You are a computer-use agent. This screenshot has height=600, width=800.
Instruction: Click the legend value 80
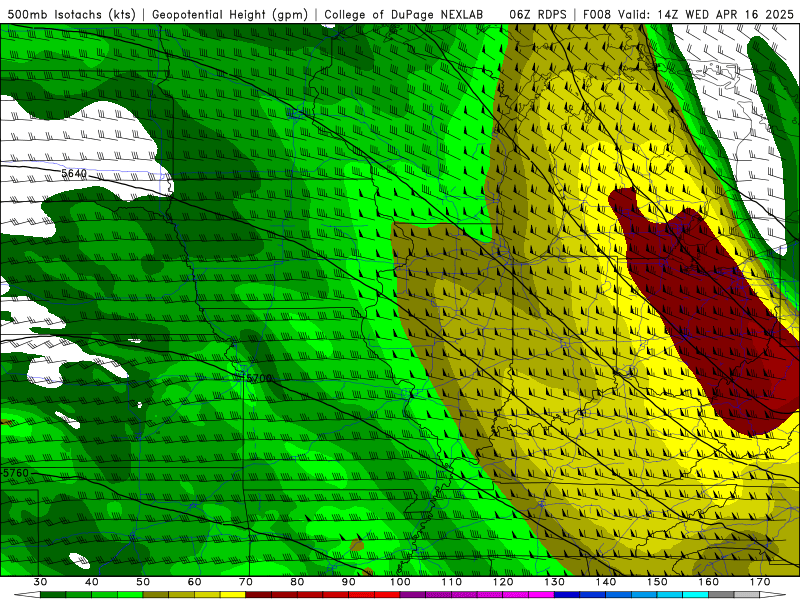click(x=297, y=582)
